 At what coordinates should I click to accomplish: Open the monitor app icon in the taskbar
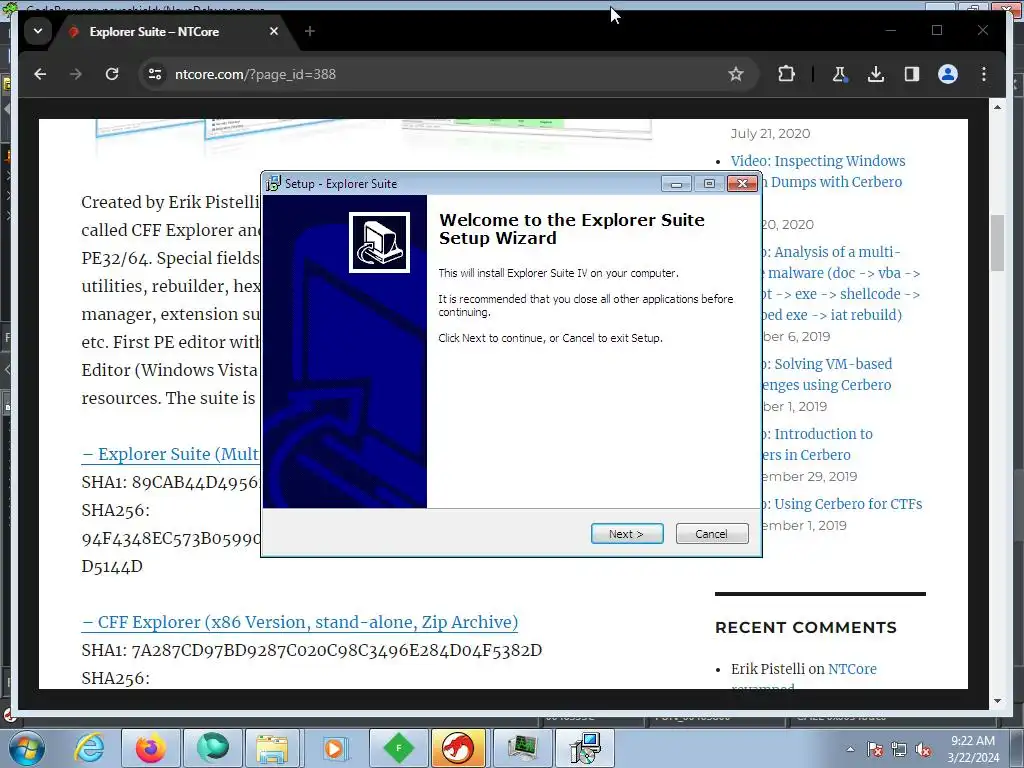(x=522, y=748)
